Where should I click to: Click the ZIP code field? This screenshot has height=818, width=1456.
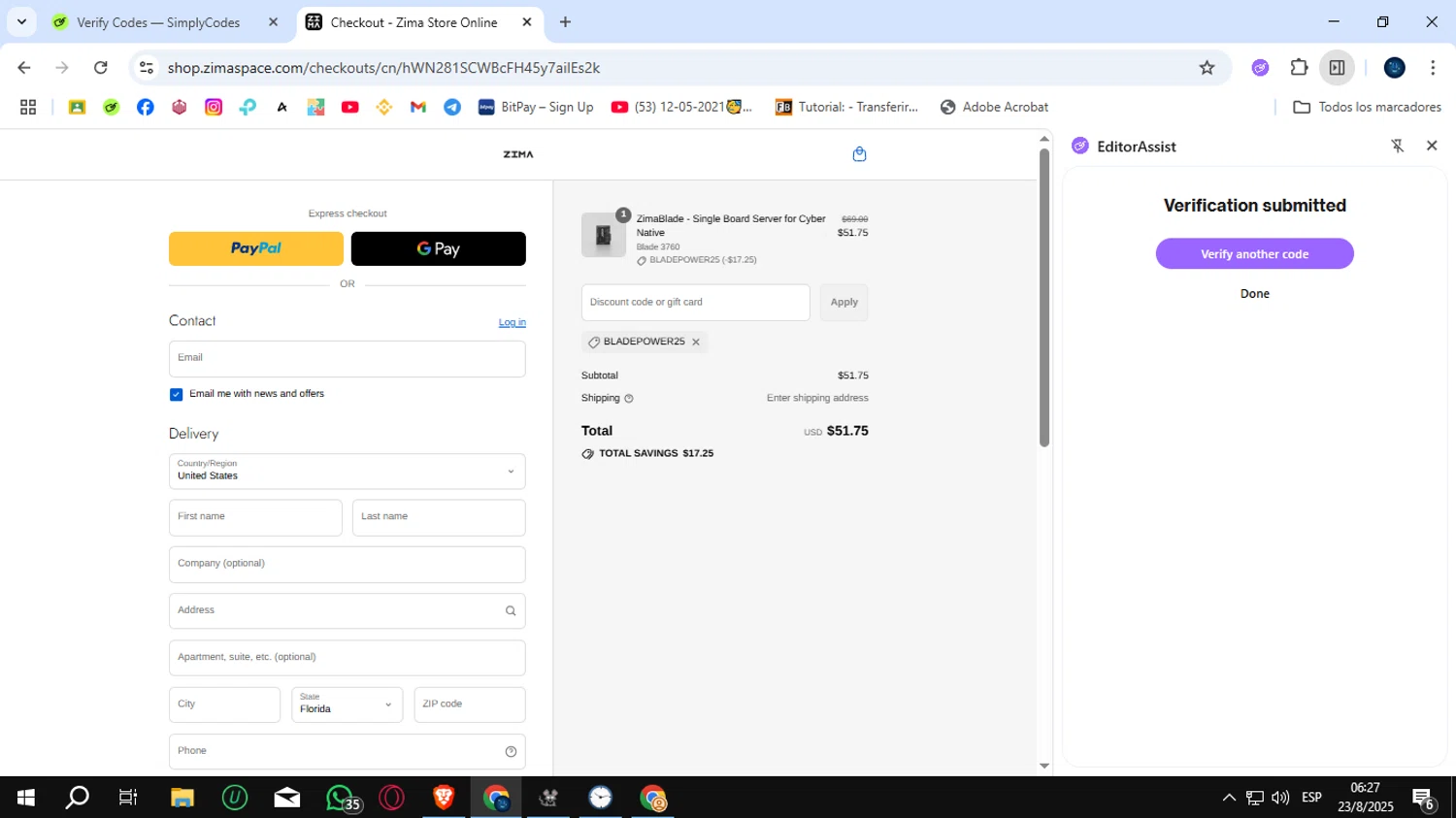pyautogui.click(x=470, y=705)
